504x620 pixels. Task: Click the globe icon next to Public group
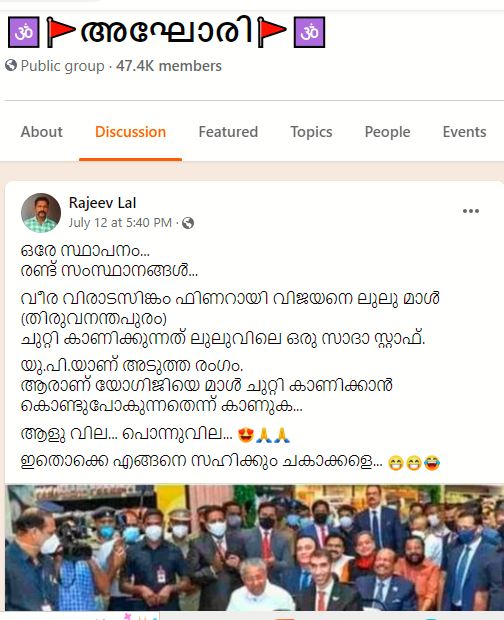[x=11, y=65]
